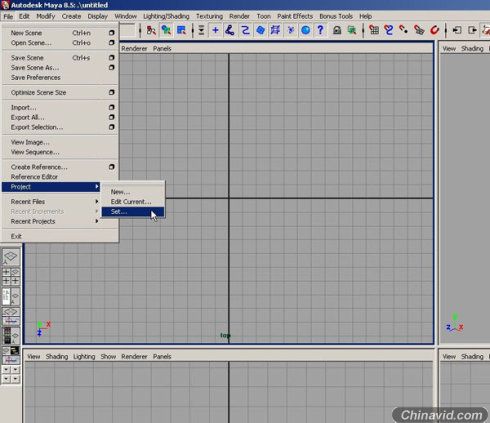The height and width of the screenshot is (423, 490).
Task: Select by object type mode icon
Action: [166, 30]
